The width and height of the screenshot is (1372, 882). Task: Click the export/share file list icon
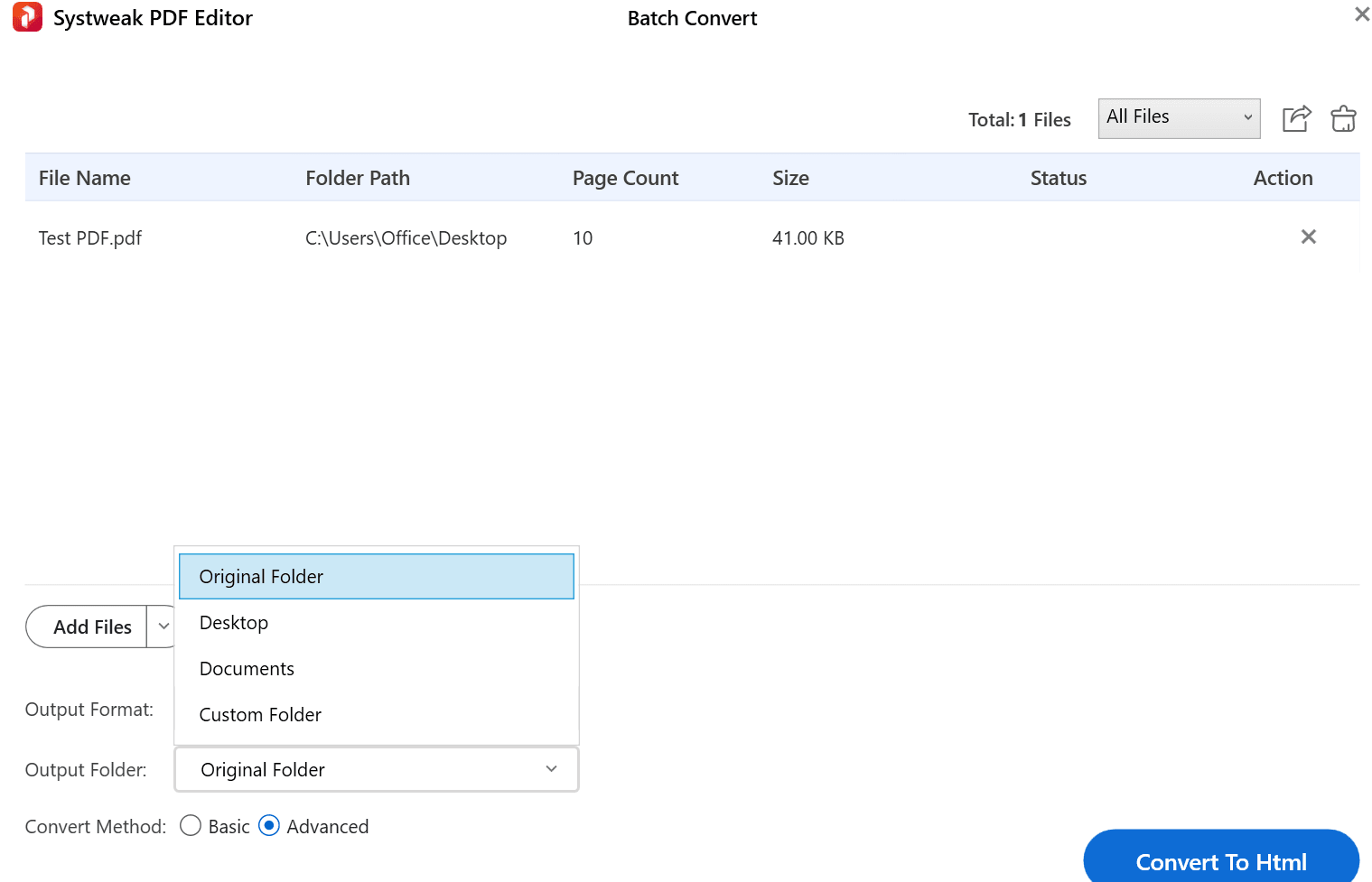[1296, 118]
